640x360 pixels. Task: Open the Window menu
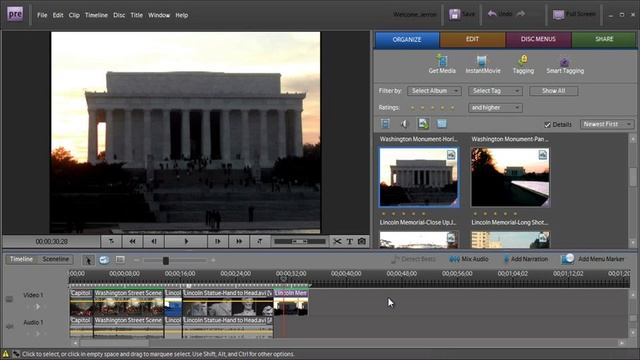click(159, 15)
